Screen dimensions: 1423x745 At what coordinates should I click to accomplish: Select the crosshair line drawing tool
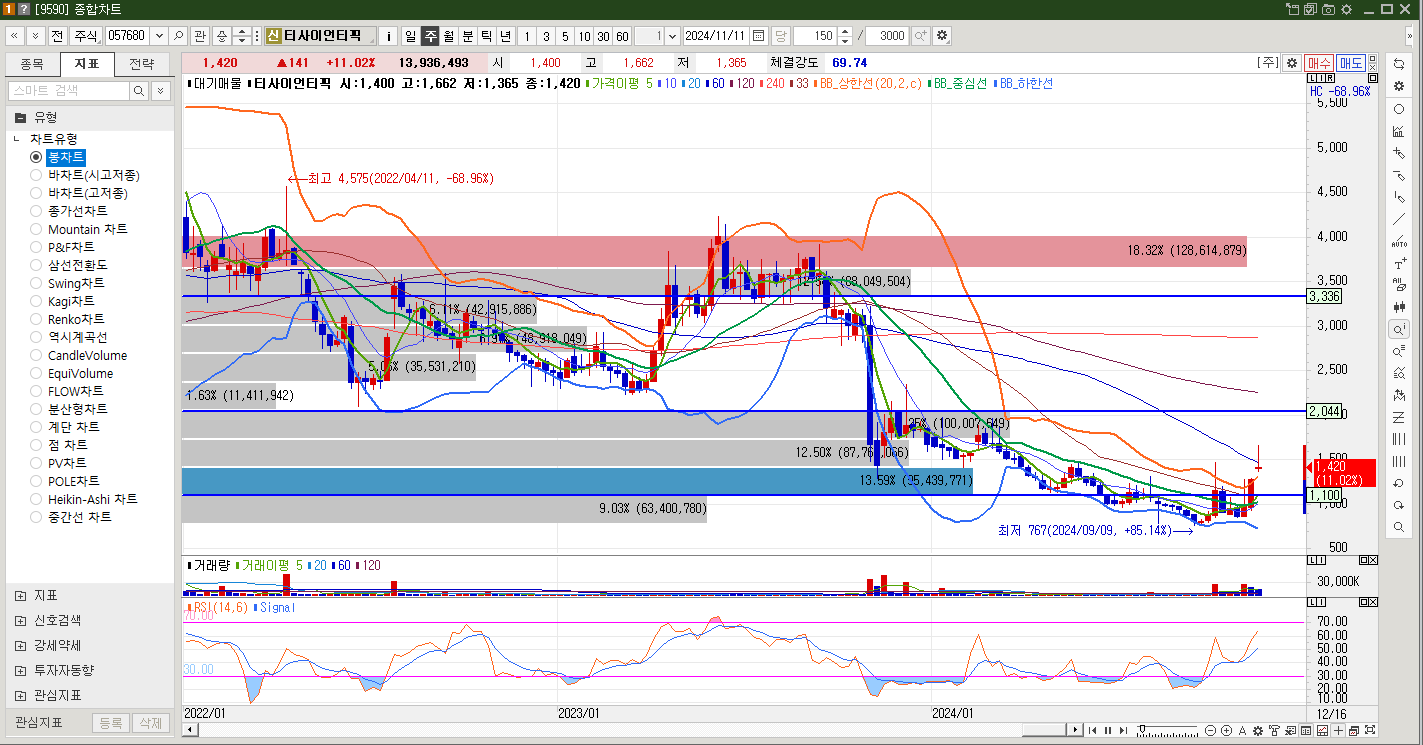[1398, 153]
